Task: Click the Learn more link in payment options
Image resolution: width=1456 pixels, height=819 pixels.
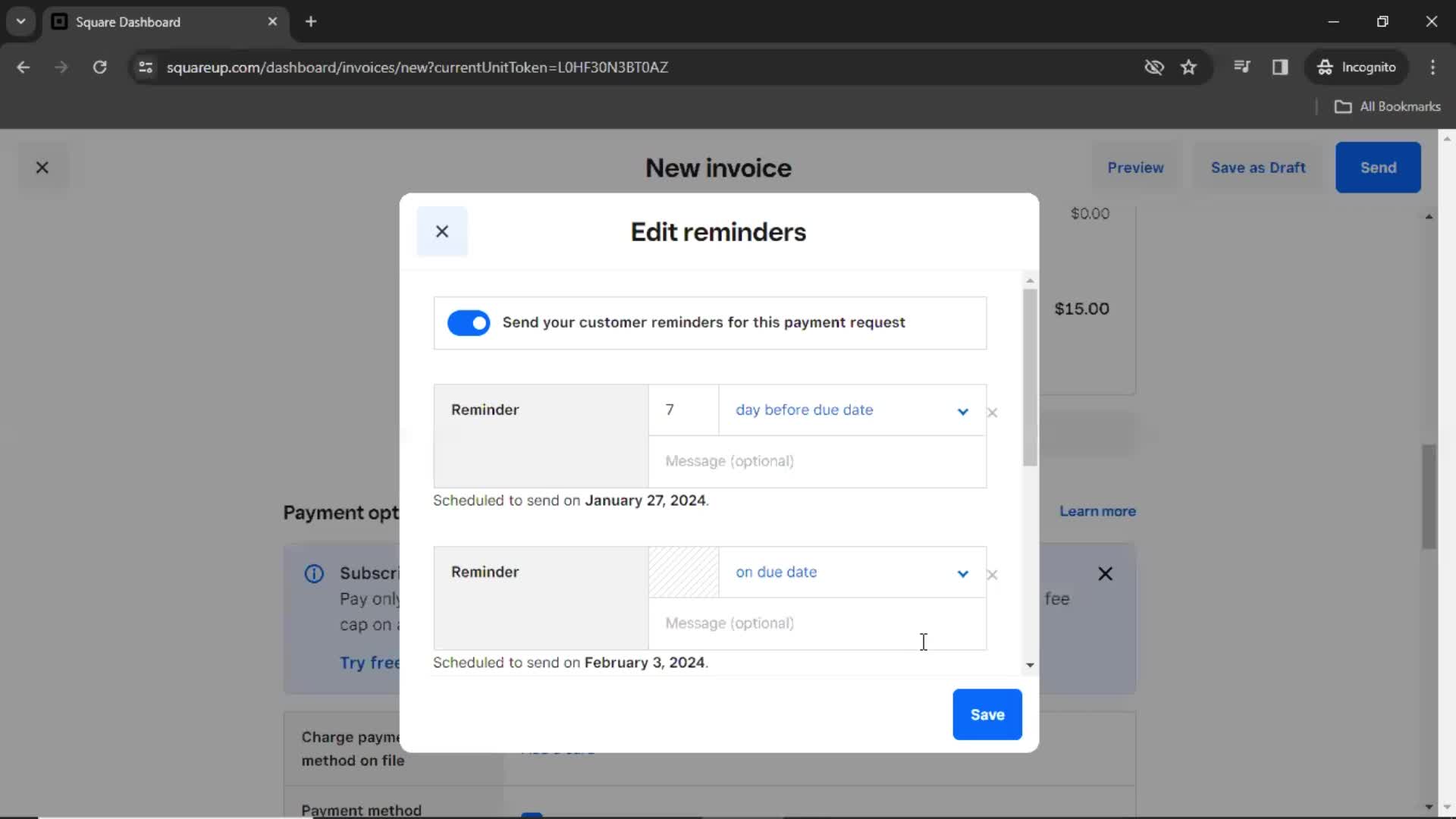Action: tap(1098, 511)
